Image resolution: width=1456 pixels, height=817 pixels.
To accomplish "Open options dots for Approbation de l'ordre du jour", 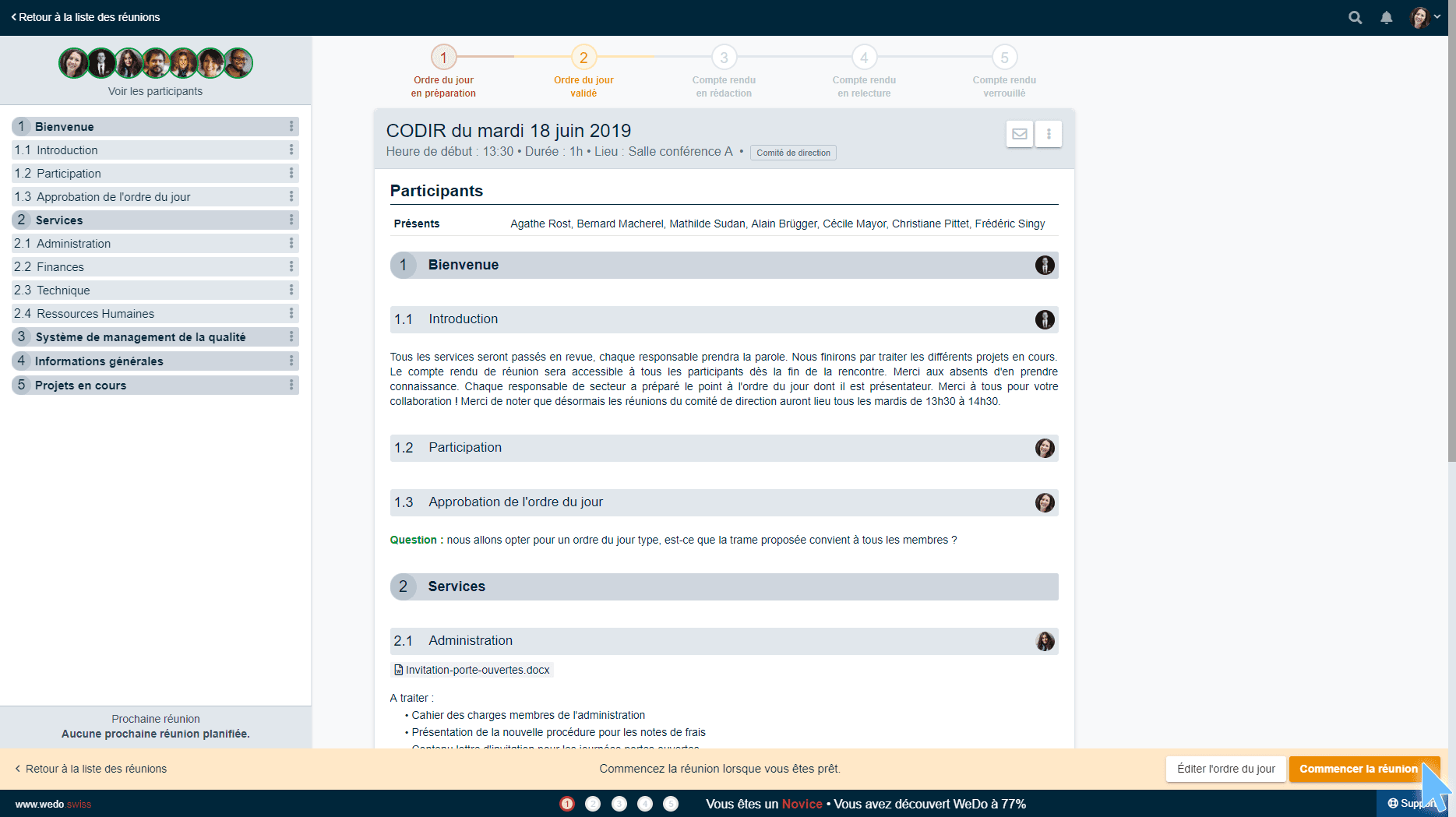I will [291, 196].
